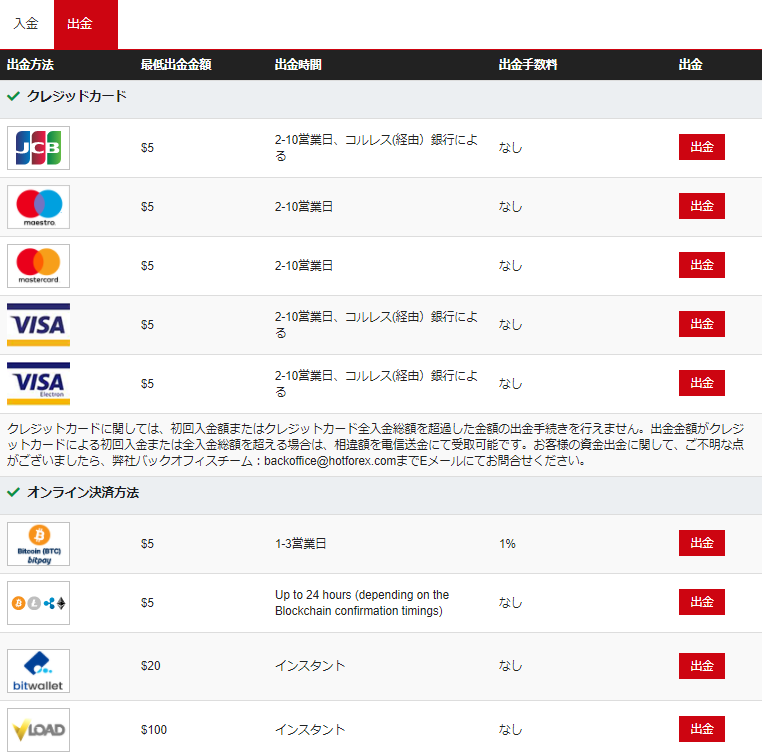Screen dimensions: 765x754
Task: Click 出金 button for VISA Electron row
Action: tap(702, 383)
